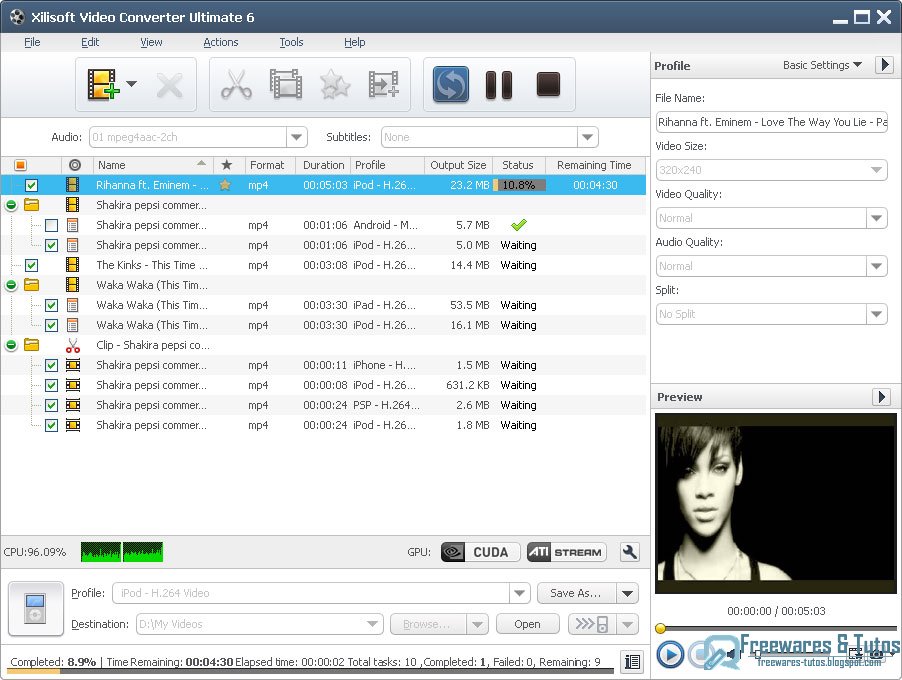Open the Tools menu

(291, 42)
